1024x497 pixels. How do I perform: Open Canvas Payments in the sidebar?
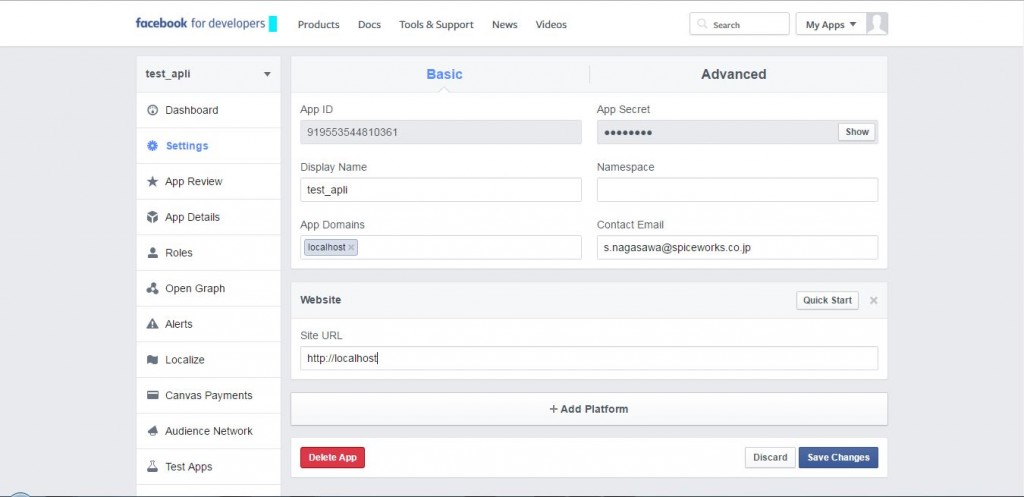208,395
